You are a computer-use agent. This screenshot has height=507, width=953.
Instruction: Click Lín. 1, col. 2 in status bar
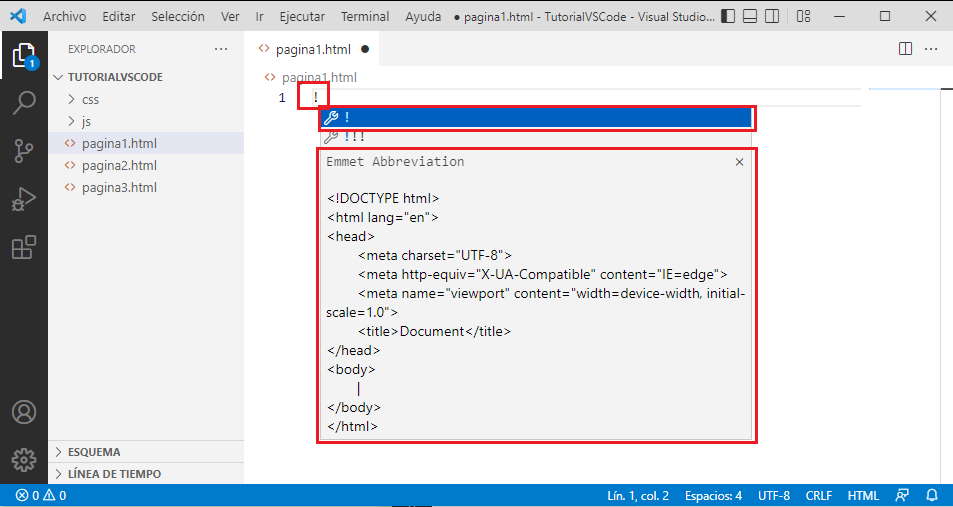(x=638, y=495)
